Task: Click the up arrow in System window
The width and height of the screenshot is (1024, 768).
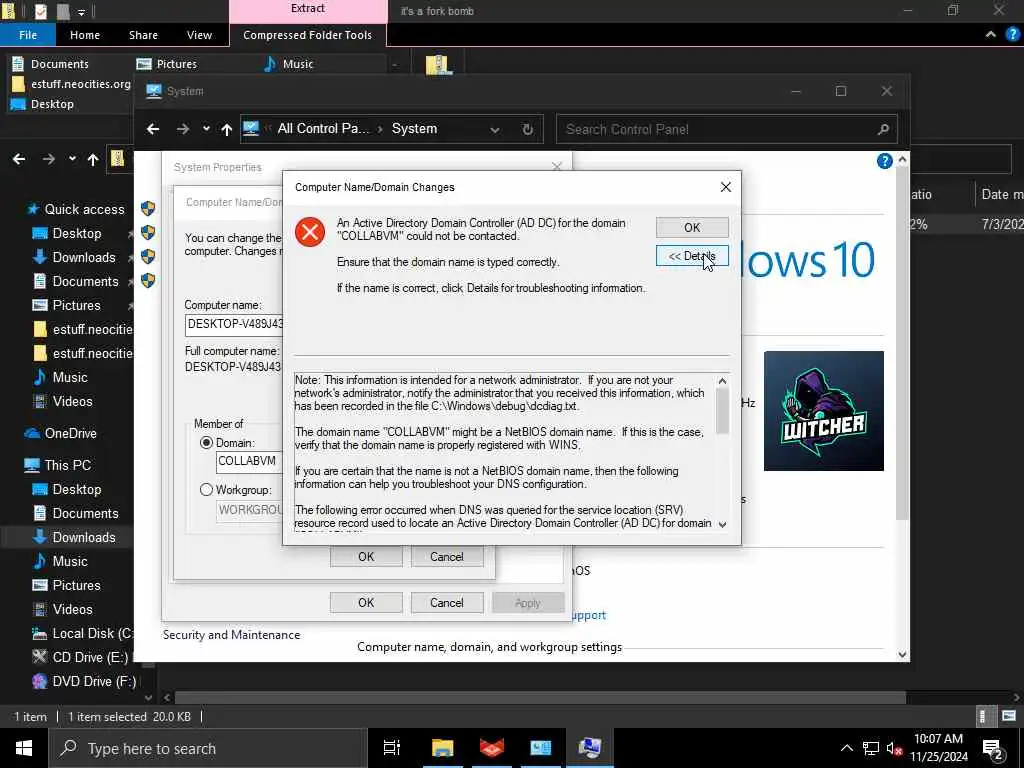Action: (227, 129)
